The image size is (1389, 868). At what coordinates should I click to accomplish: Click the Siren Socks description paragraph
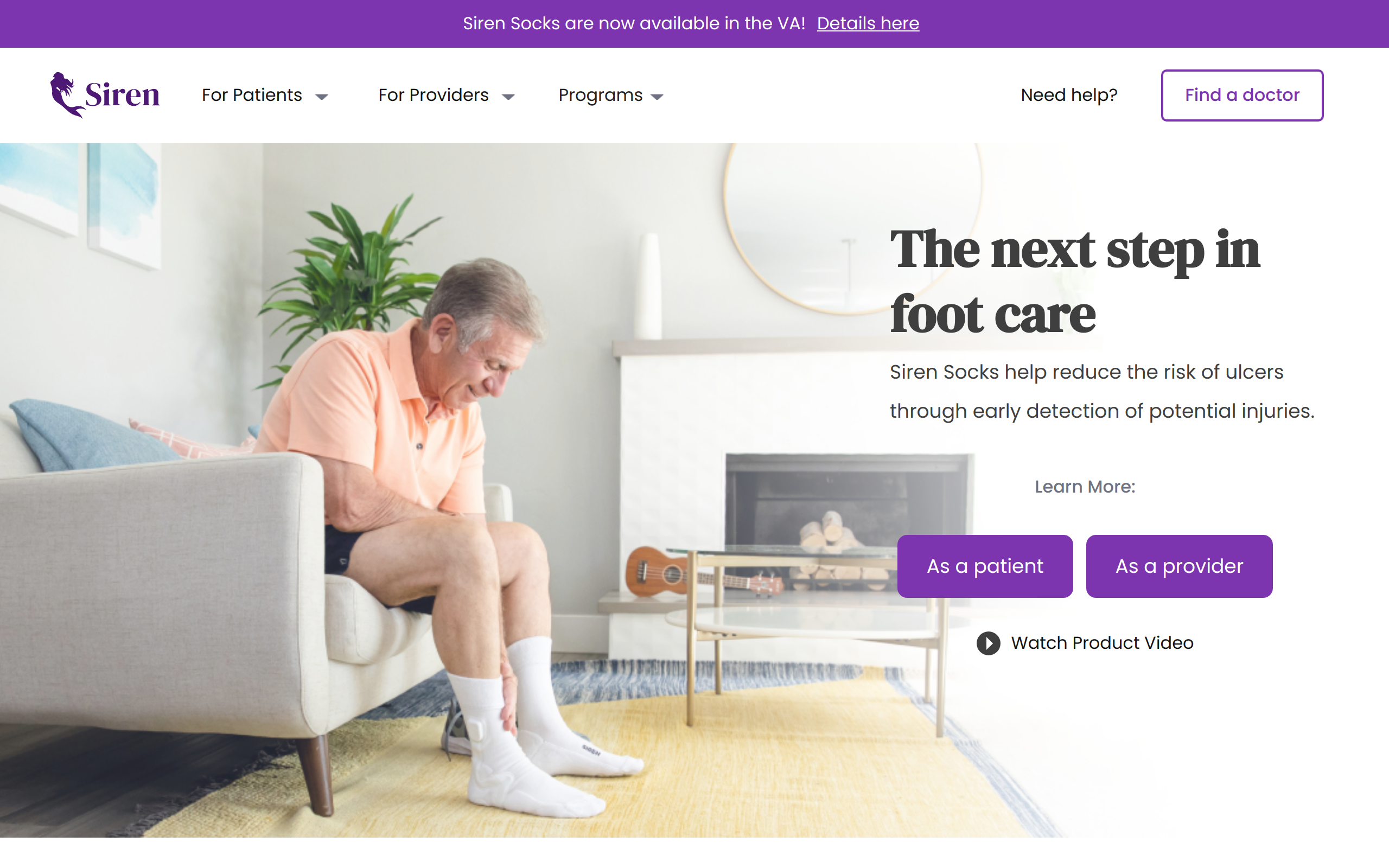(1102, 392)
